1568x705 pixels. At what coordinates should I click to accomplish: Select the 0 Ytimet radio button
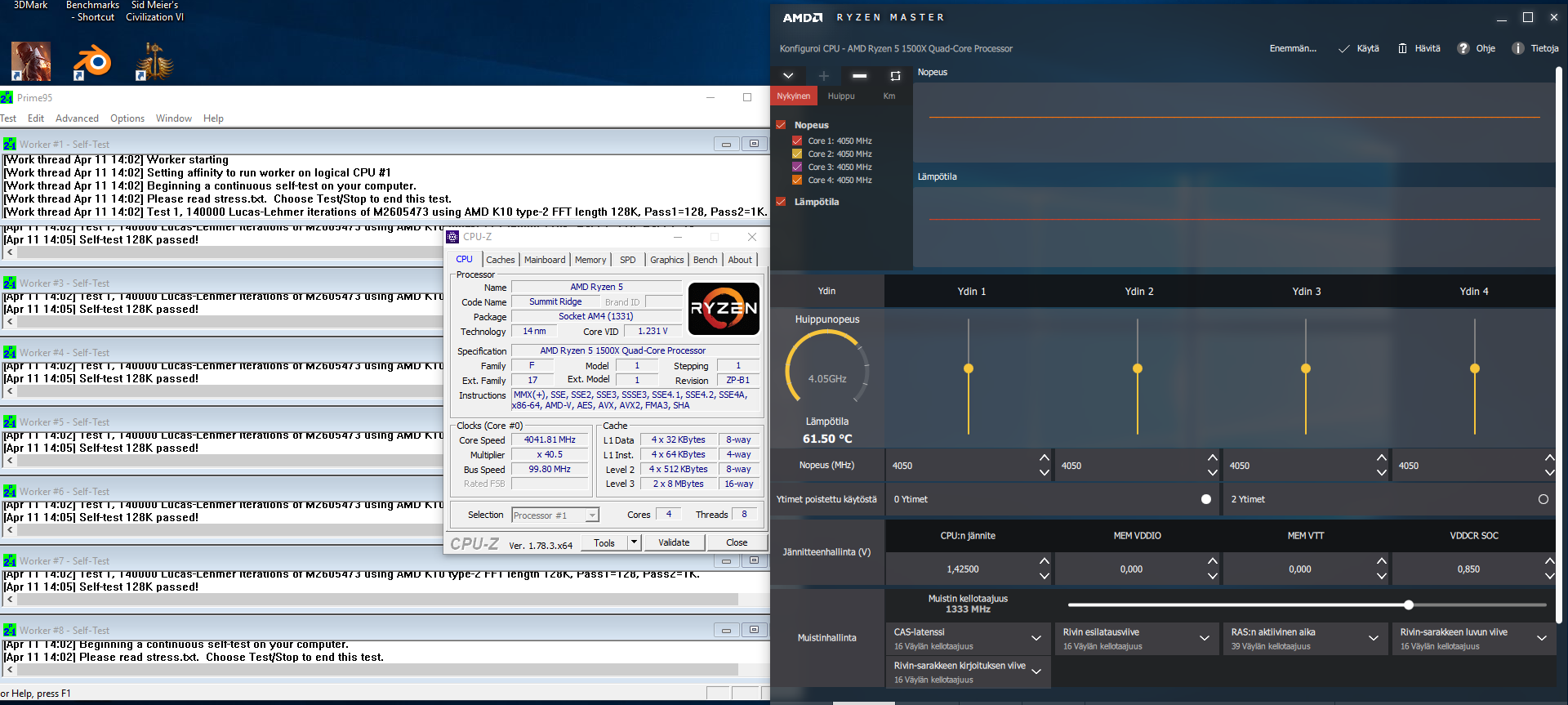click(1206, 499)
